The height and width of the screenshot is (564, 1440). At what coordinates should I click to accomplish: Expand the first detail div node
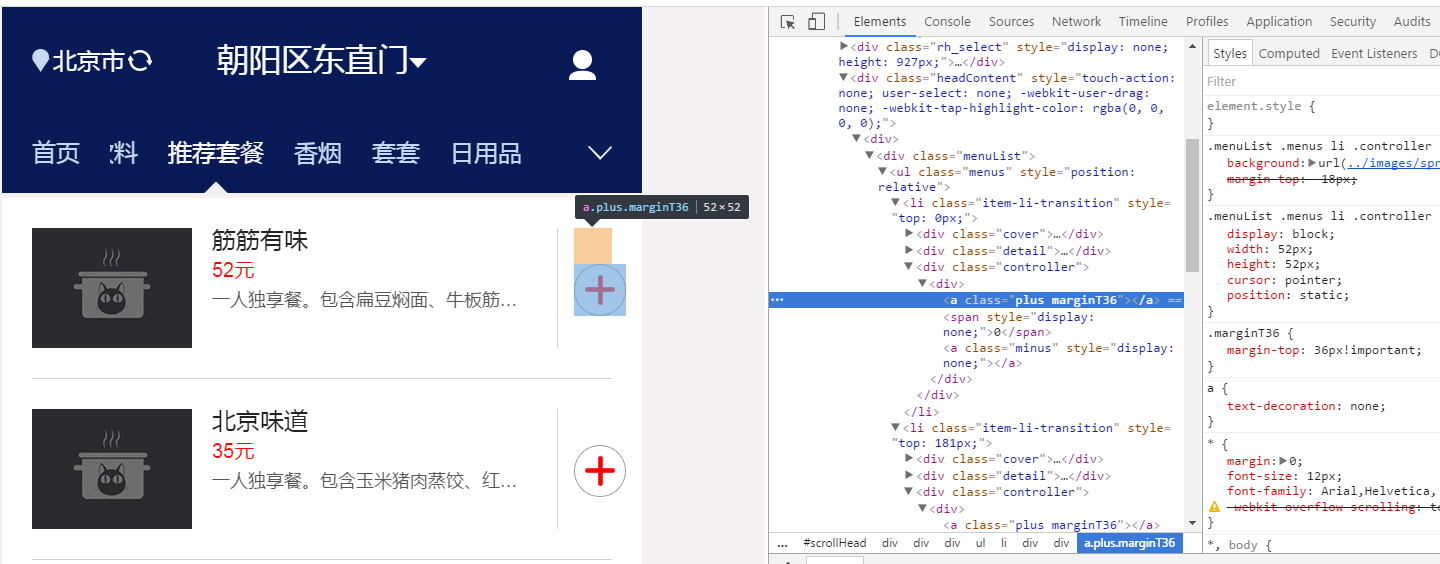tap(909, 250)
